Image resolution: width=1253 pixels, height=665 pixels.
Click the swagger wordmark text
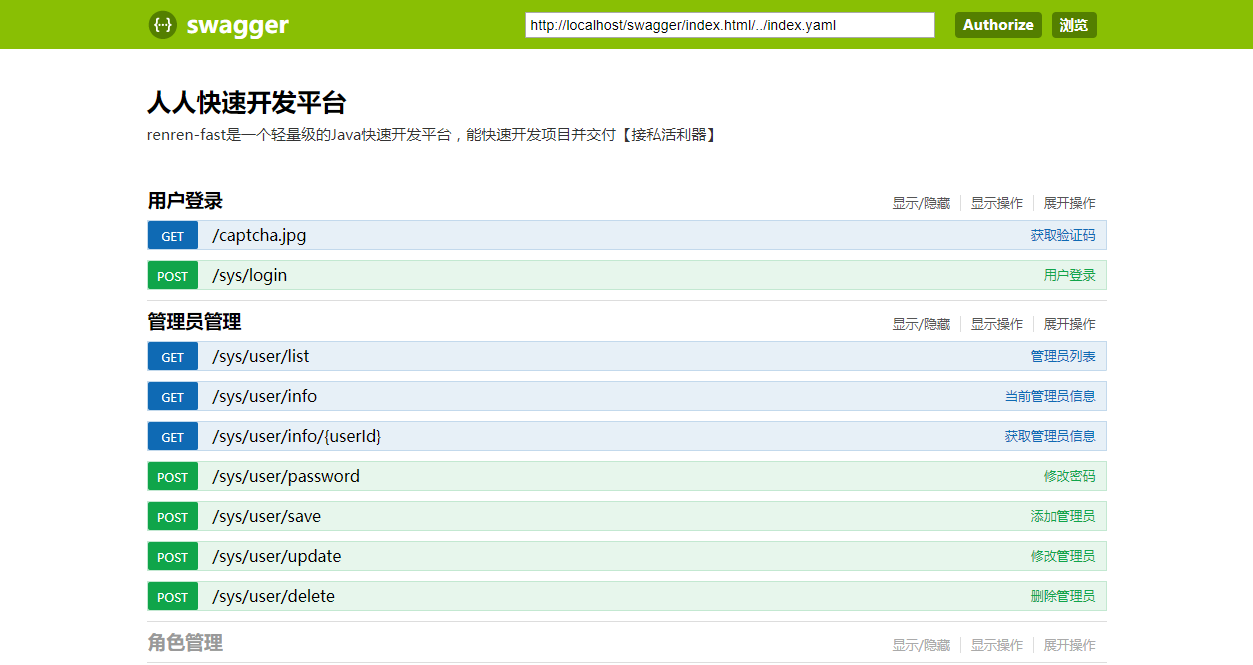coord(237,25)
